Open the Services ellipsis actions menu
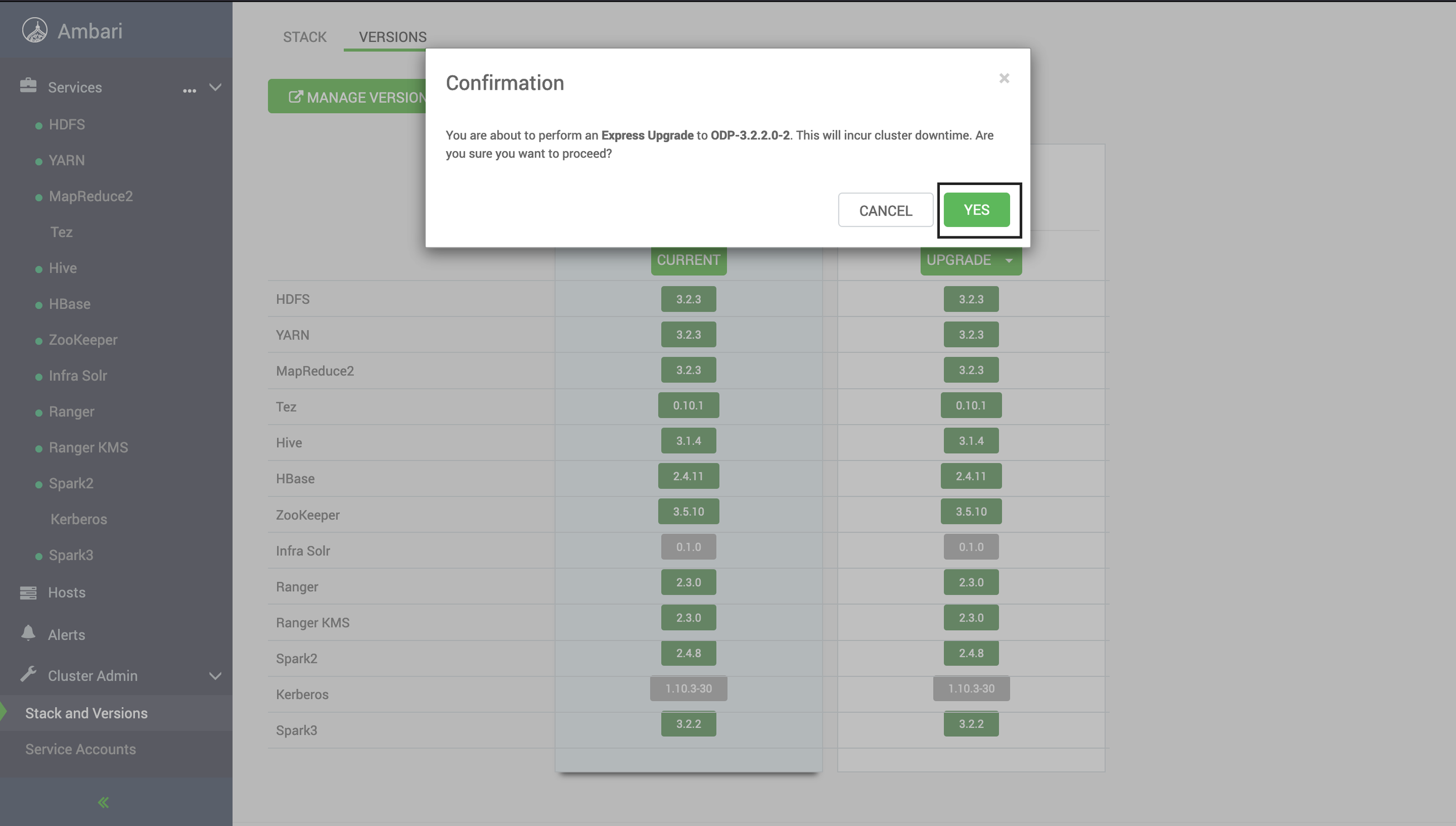 (x=190, y=90)
